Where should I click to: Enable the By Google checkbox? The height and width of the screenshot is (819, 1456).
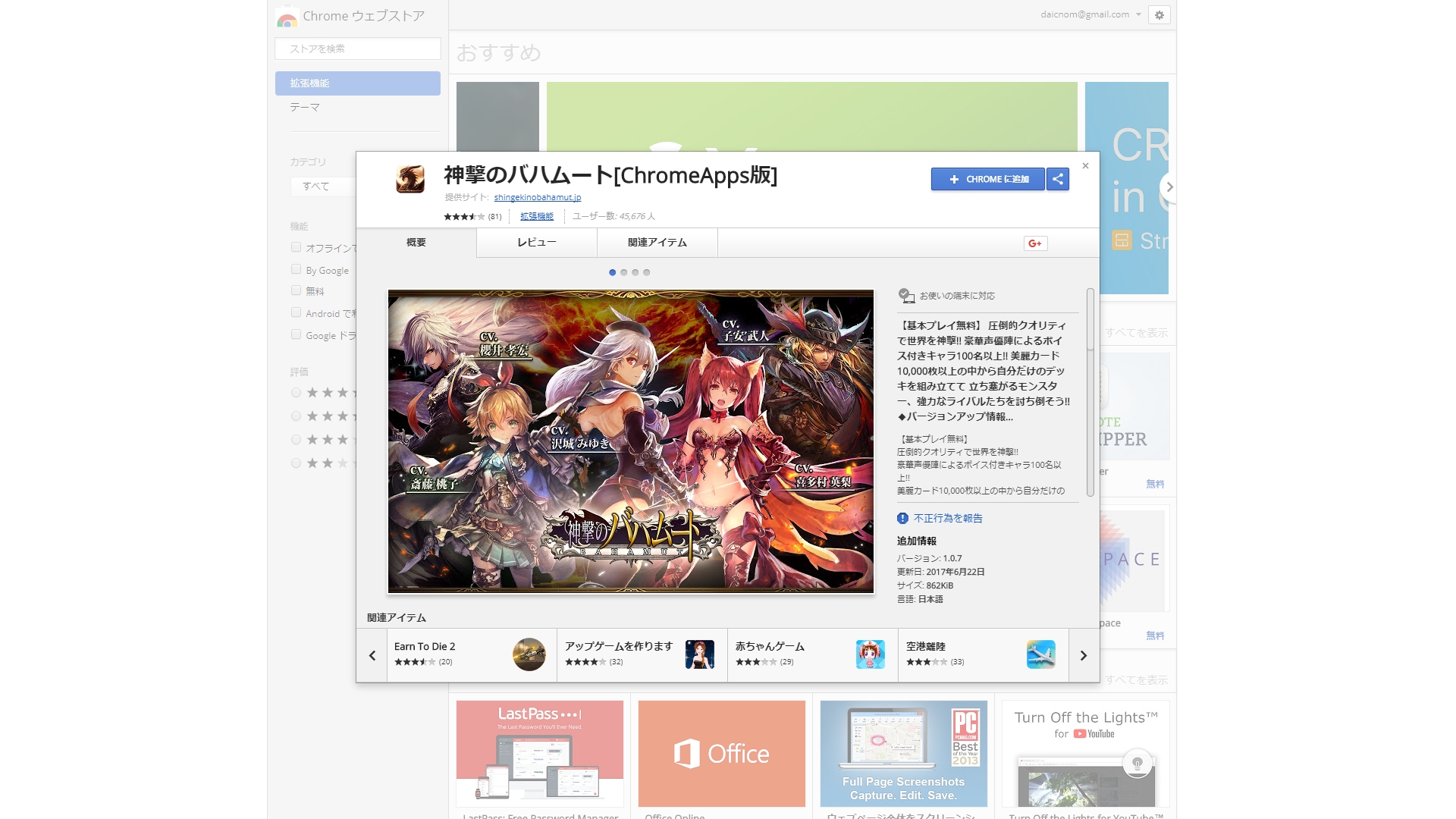297,269
